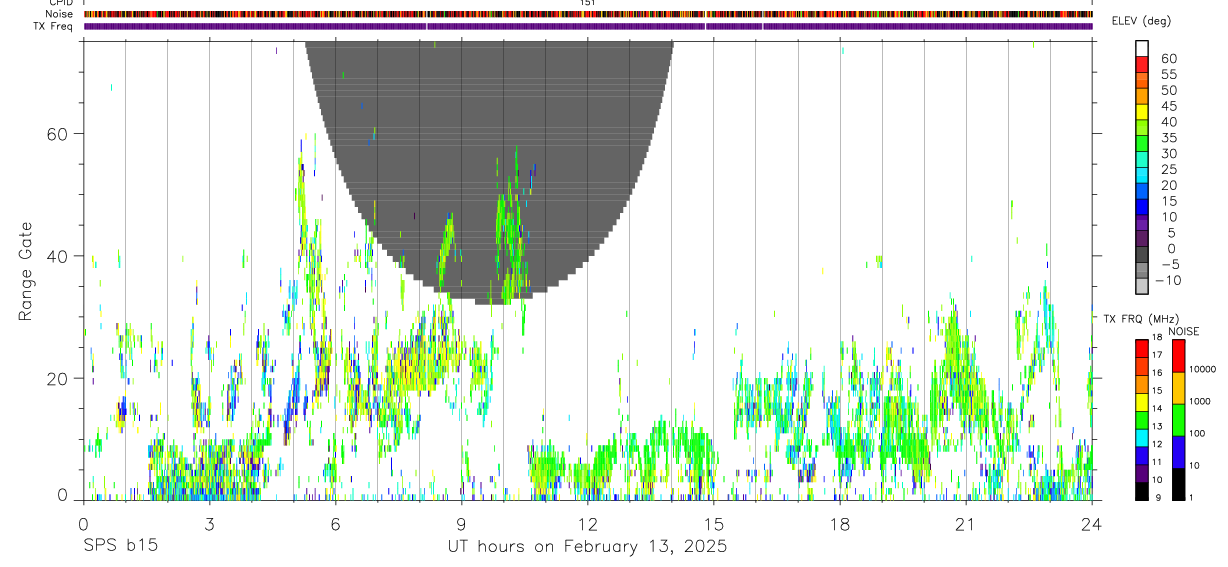Pick the green swatch in NOISE legend
Viewport: 1228px width, 567px height.
[1178, 420]
